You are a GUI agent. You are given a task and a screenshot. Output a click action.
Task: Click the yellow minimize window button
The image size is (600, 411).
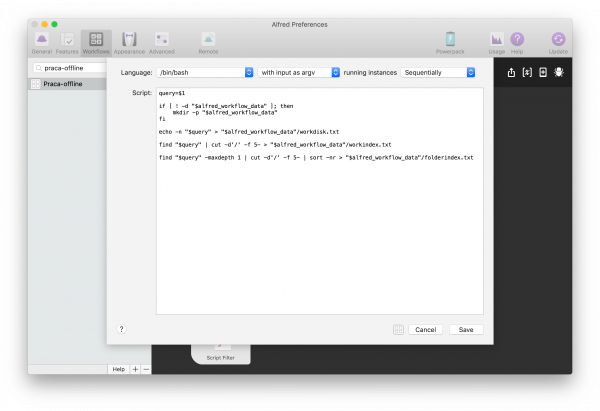coord(44,24)
